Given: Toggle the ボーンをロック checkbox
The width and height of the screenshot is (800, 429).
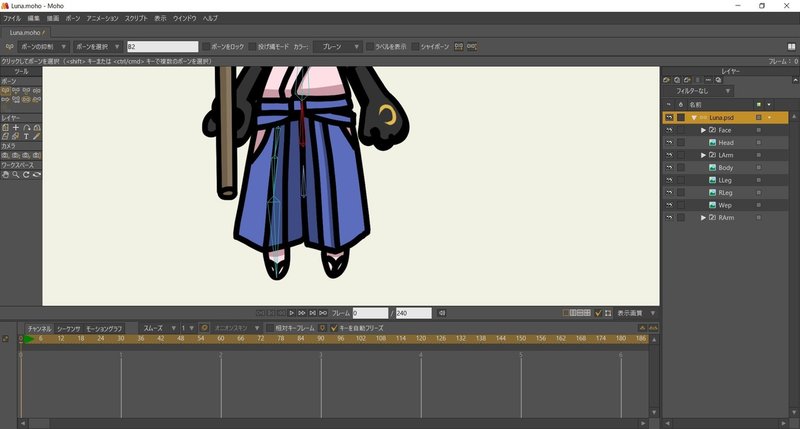Looking at the screenshot, I should click(206, 46).
